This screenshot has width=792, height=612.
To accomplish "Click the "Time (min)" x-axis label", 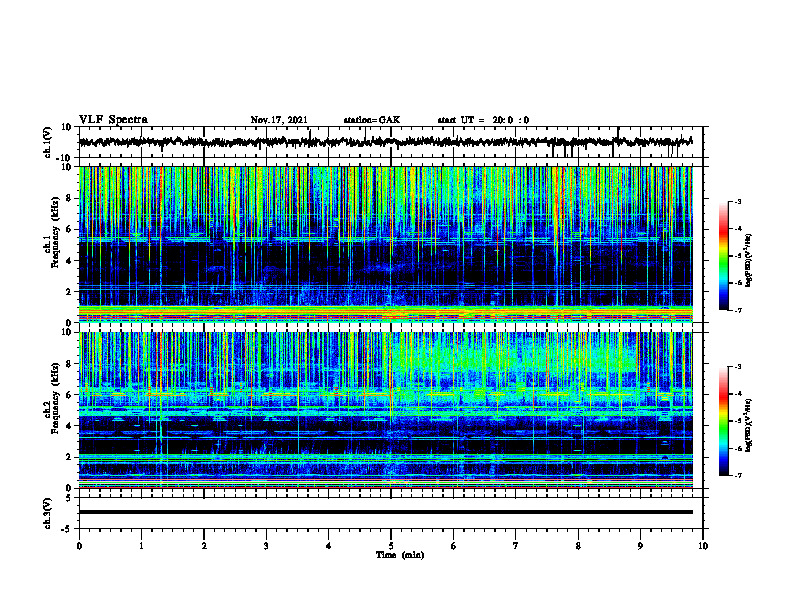I will 400,555.
